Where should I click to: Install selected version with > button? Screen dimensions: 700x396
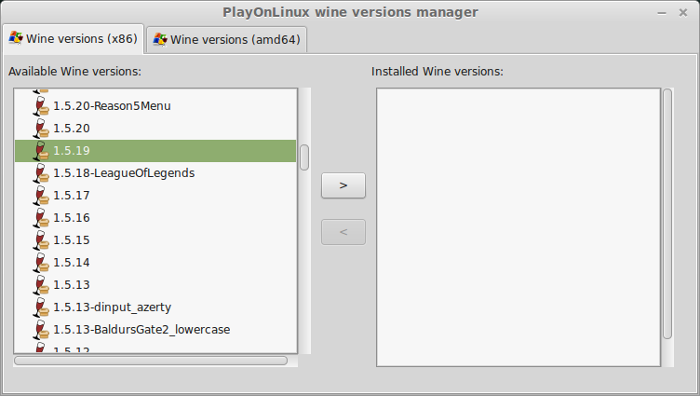click(x=343, y=185)
